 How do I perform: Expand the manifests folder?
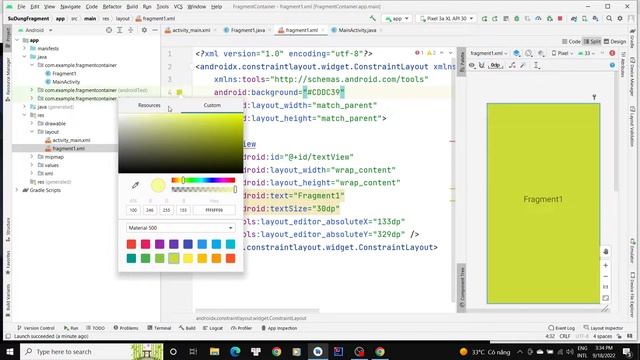(x=24, y=49)
